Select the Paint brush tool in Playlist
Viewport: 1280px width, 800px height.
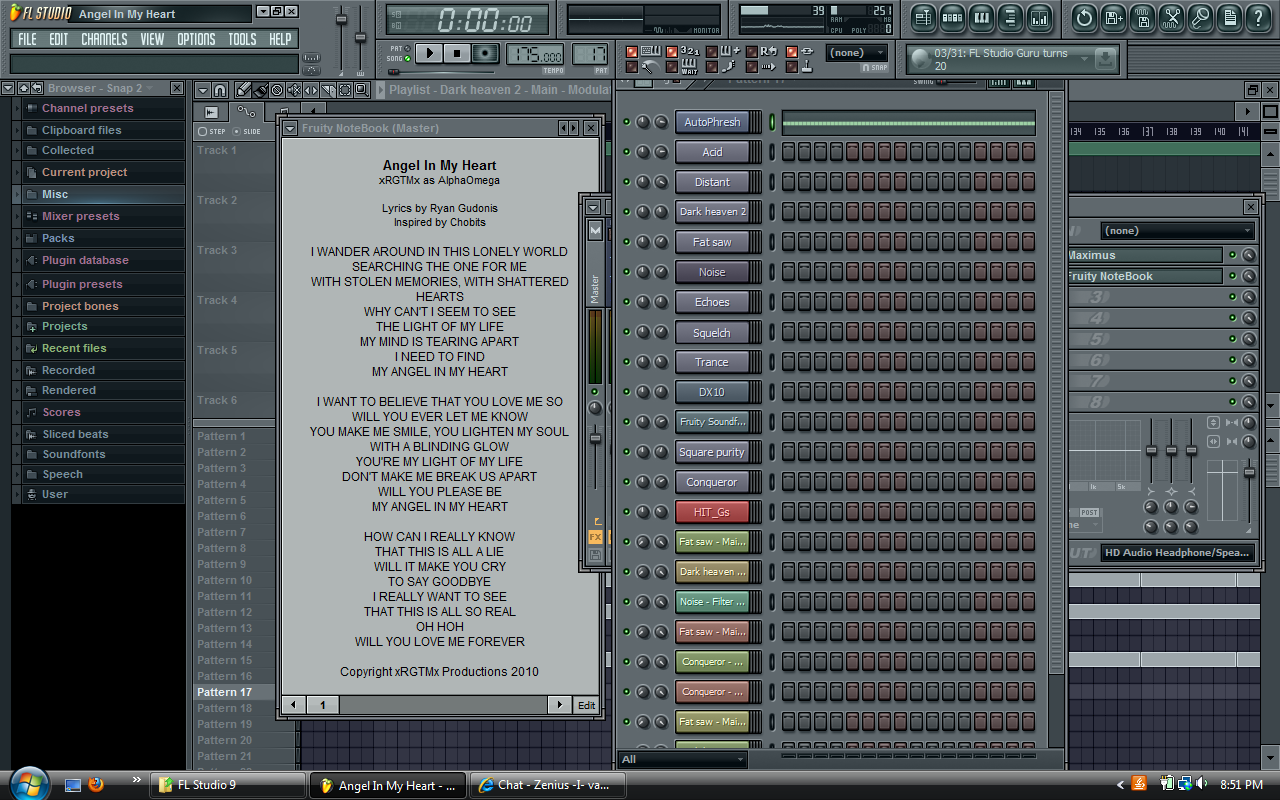click(x=260, y=90)
